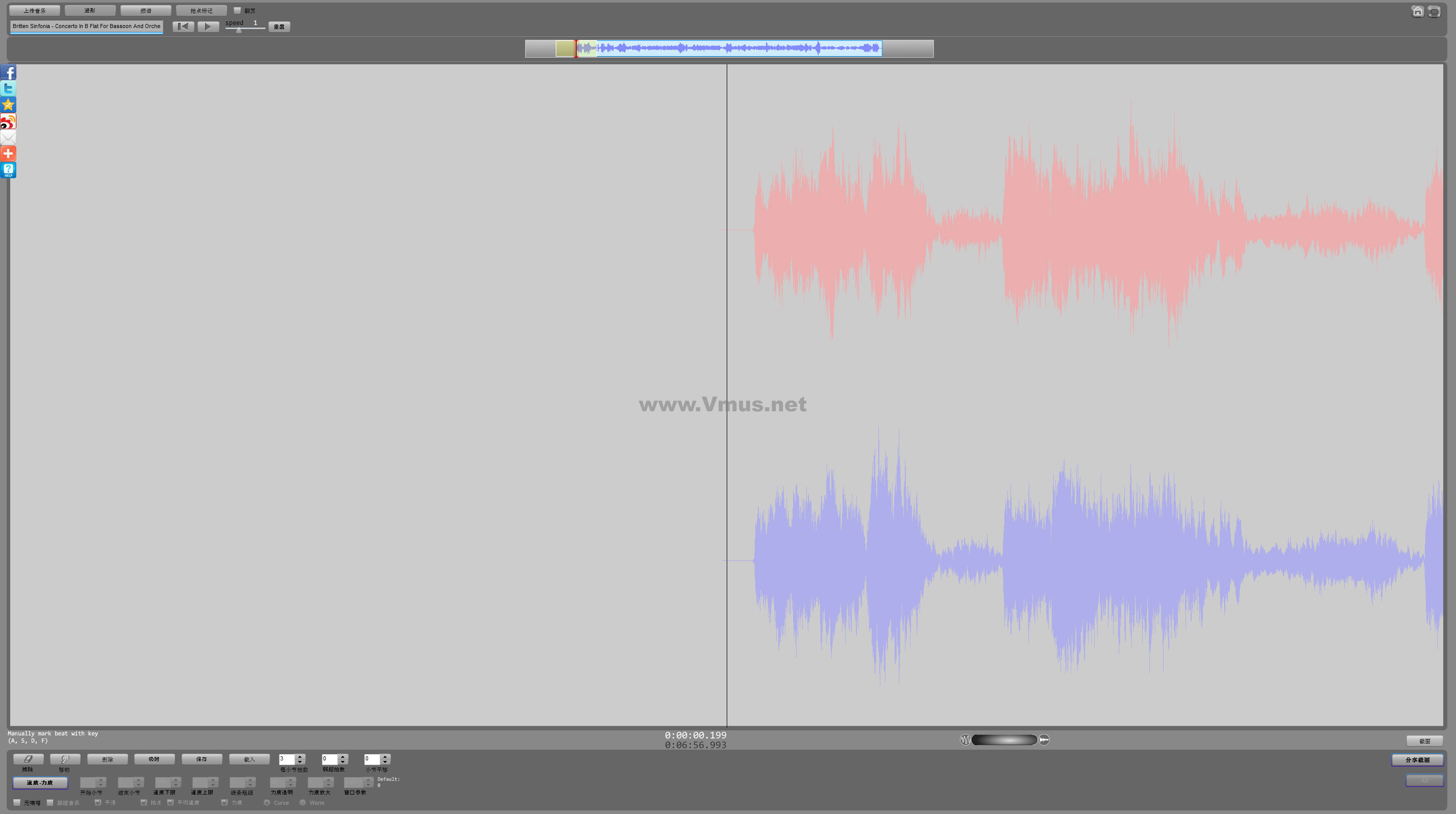1456x814 pixels.
Task: Click the 上传音乐 menu item
Action: [x=36, y=10]
